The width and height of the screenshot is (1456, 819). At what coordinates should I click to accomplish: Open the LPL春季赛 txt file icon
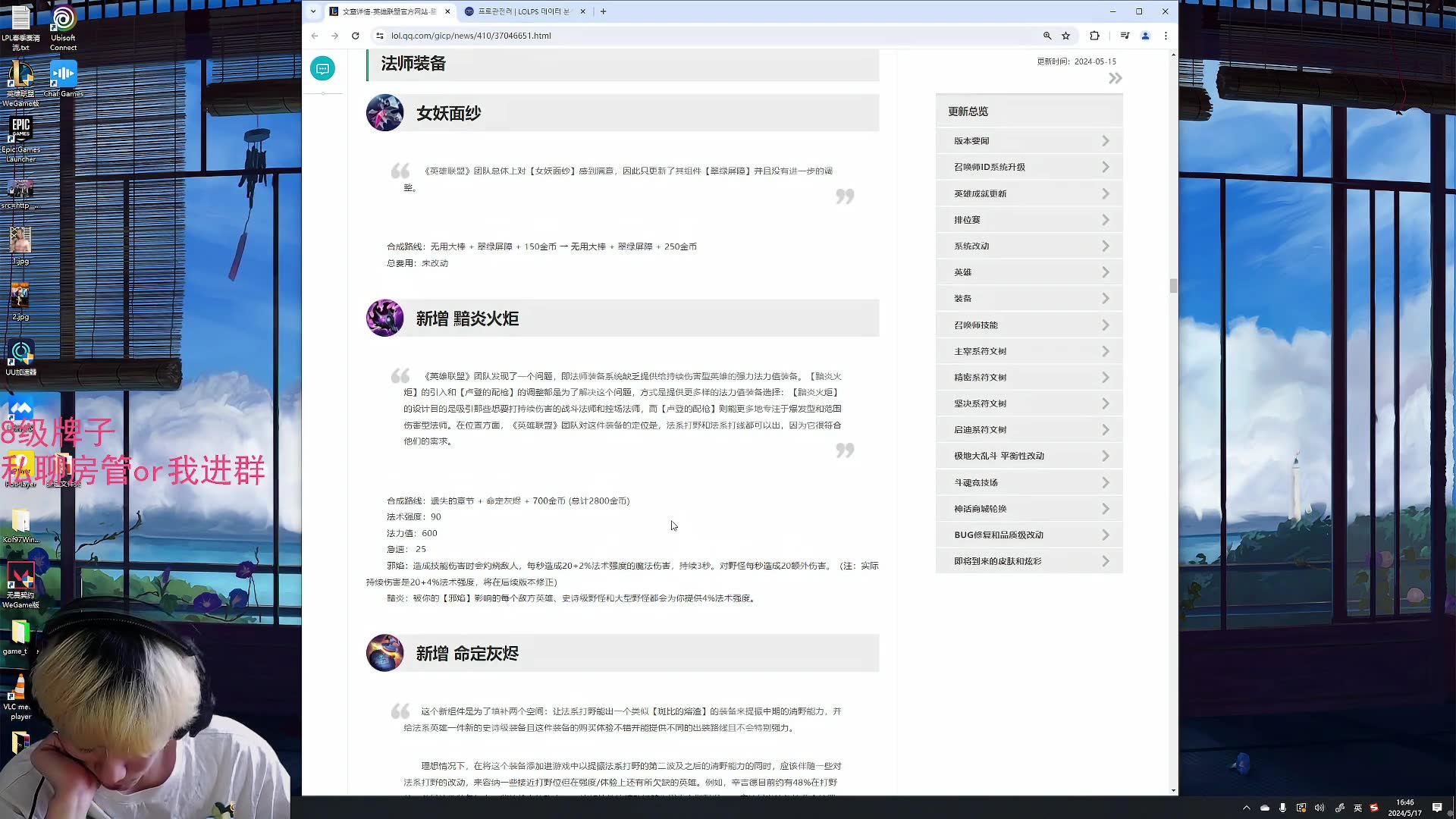(20, 28)
